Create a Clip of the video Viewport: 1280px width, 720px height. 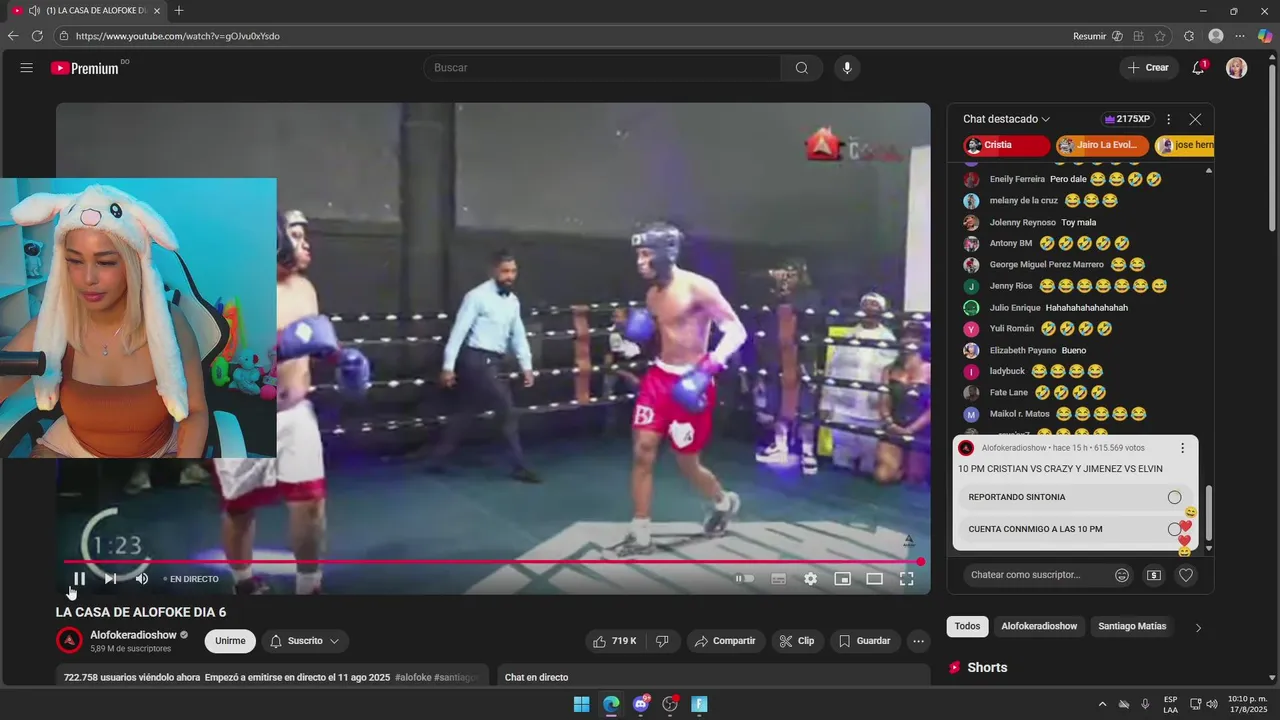tap(797, 641)
